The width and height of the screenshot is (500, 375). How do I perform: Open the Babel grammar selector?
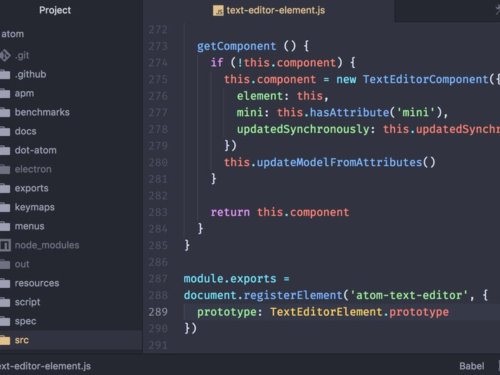(472, 366)
